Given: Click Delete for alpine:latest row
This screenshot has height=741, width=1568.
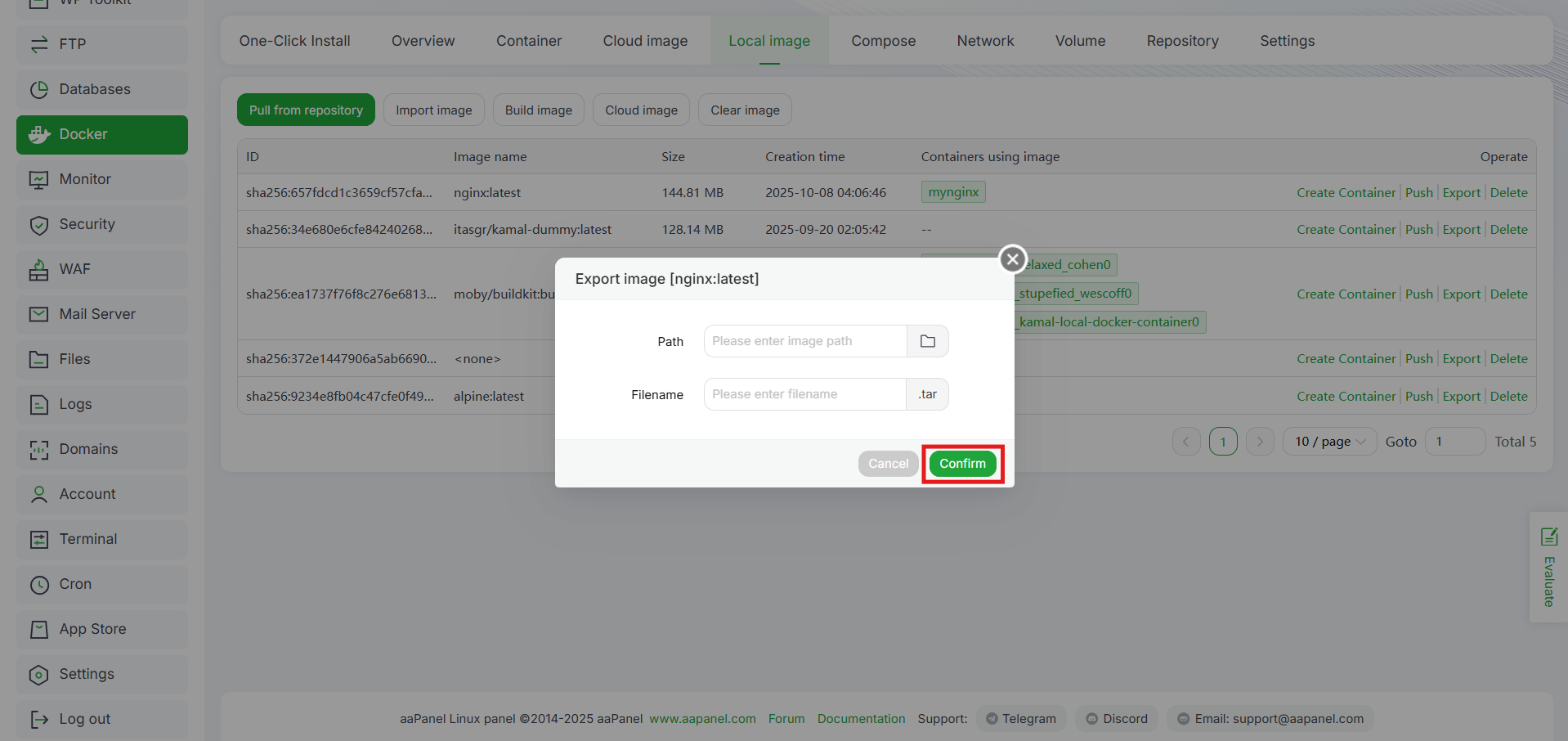Looking at the screenshot, I should (1508, 397).
